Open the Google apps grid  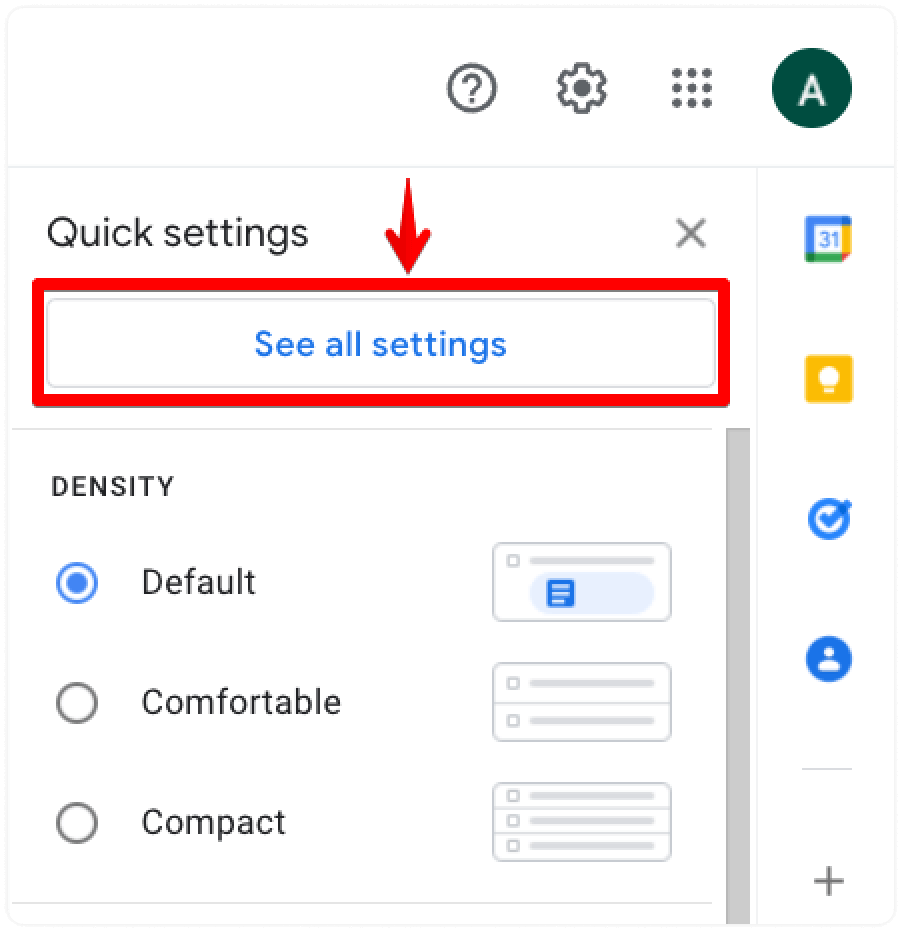[x=692, y=88]
